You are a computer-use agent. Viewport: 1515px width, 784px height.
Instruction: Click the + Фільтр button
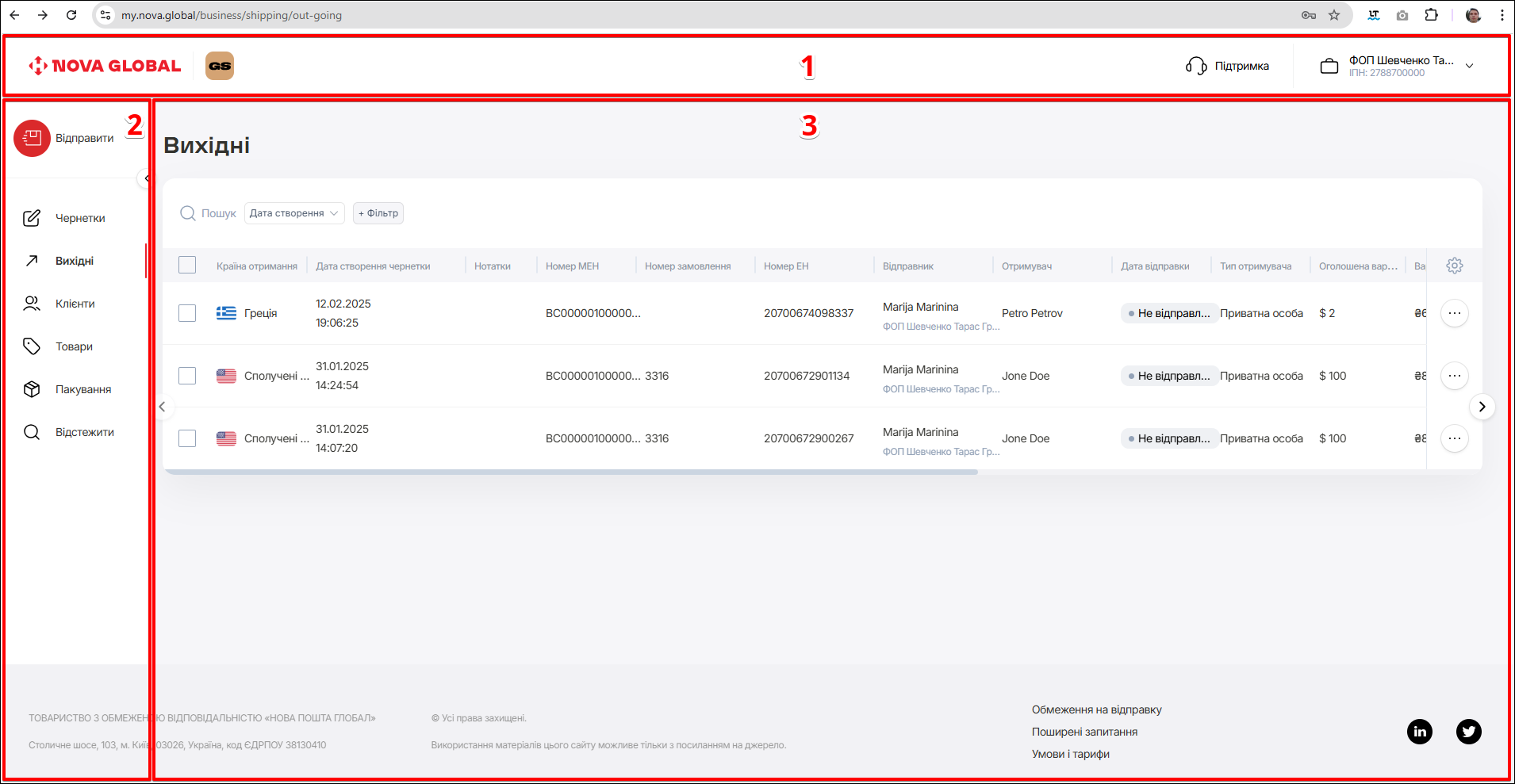[x=378, y=213]
